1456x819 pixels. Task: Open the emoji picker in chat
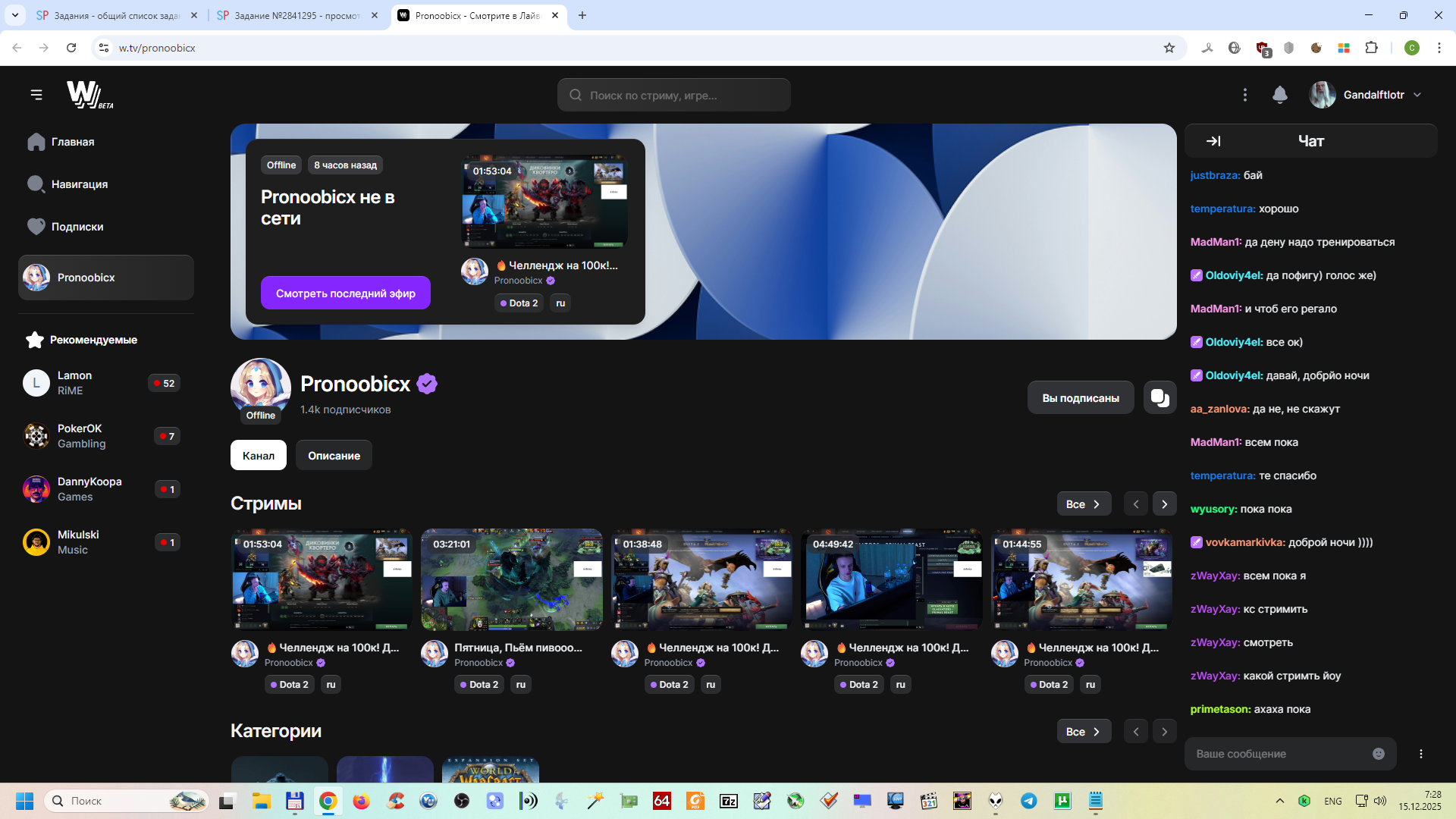[x=1378, y=754]
